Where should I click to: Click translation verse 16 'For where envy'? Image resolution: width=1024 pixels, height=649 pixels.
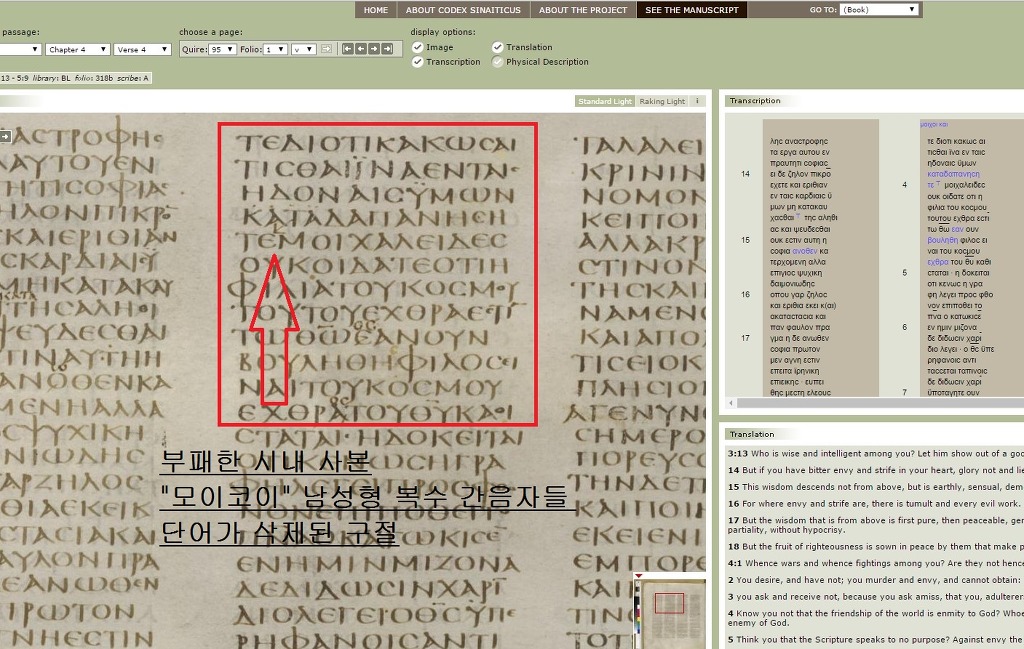point(876,504)
